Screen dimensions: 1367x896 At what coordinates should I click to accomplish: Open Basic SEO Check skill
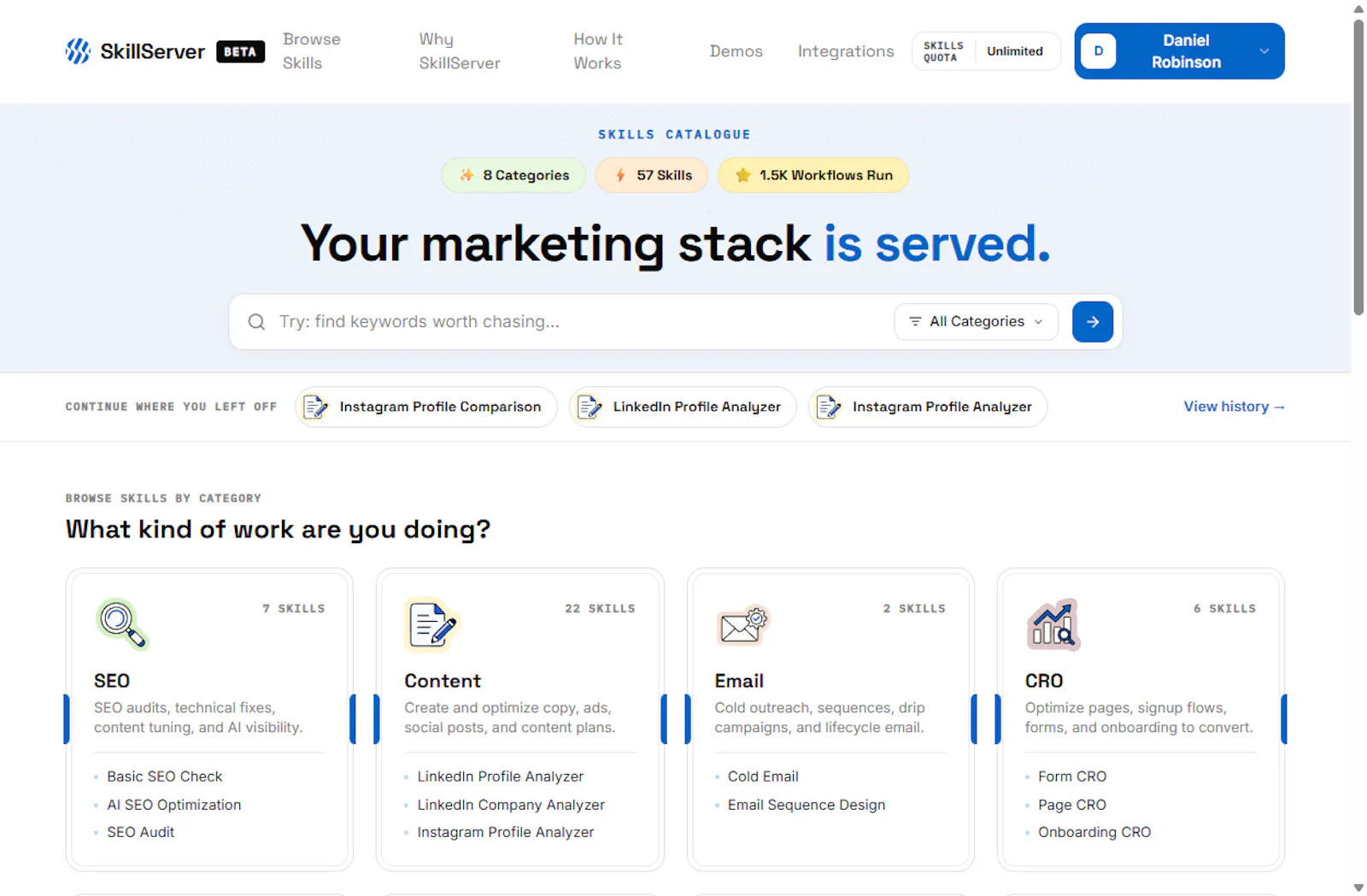point(165,776)
